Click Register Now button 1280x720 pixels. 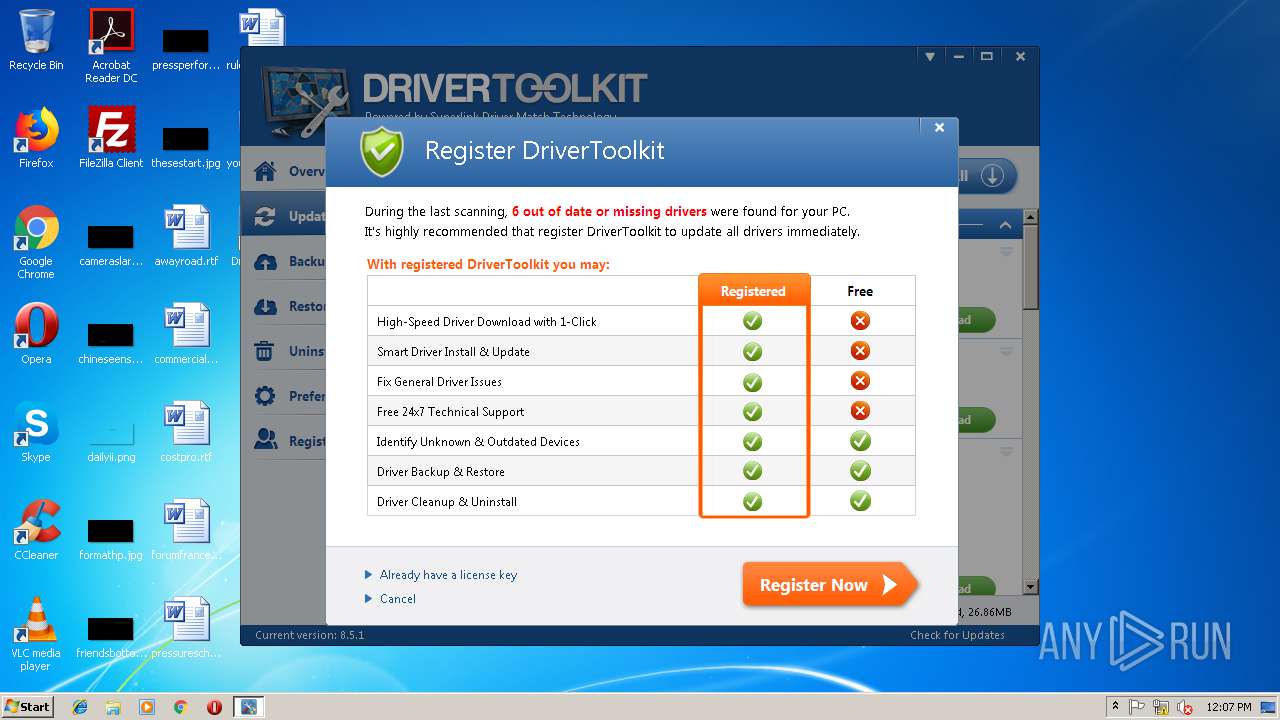coord(829,585)
